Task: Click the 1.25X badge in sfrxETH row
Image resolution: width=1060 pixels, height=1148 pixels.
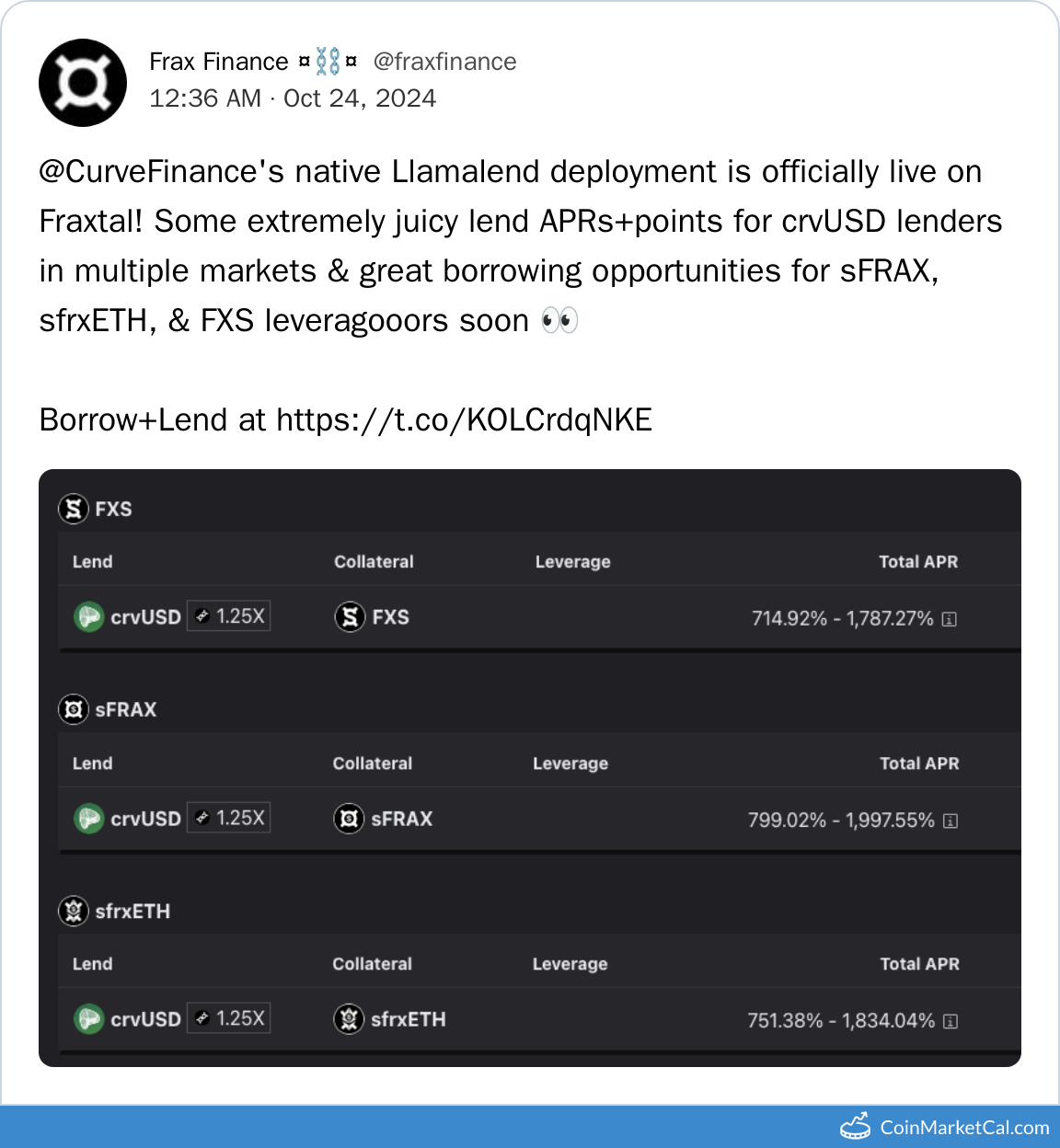Action: (x=229, y=1018)
